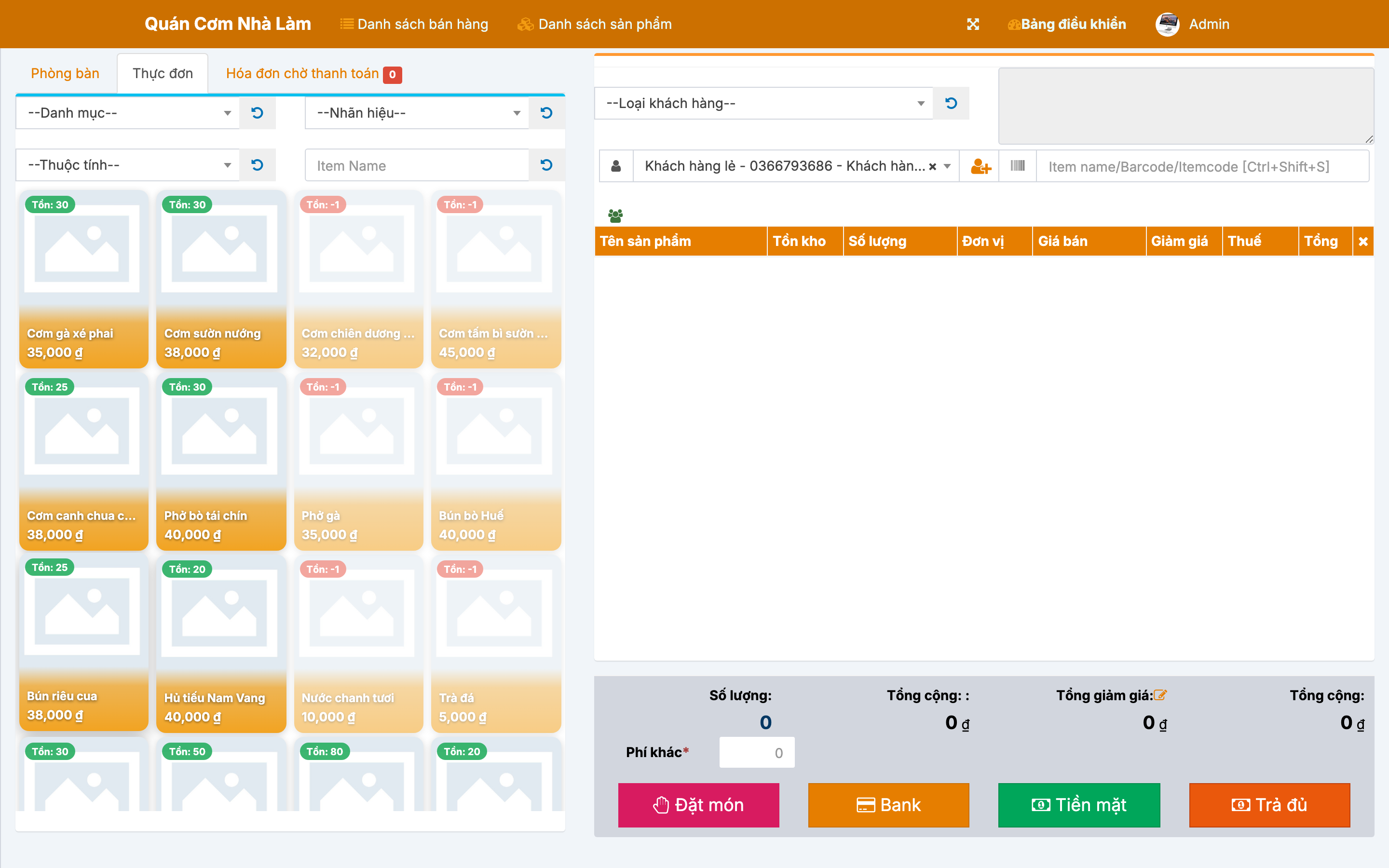This screenshot has height=868, width=1389.
Task: Select the Phở gà item card
Action: coord(359,461)
